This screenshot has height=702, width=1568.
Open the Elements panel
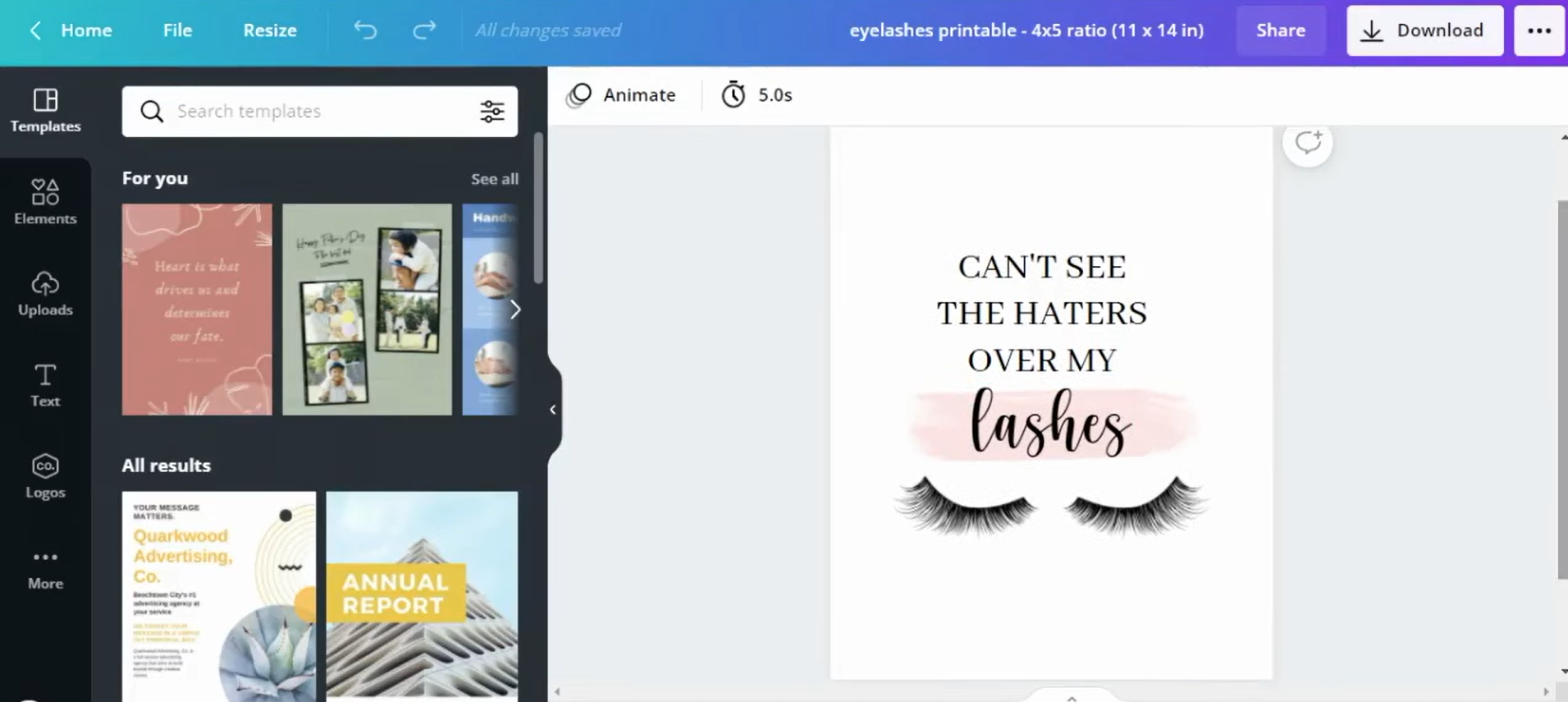45,201
